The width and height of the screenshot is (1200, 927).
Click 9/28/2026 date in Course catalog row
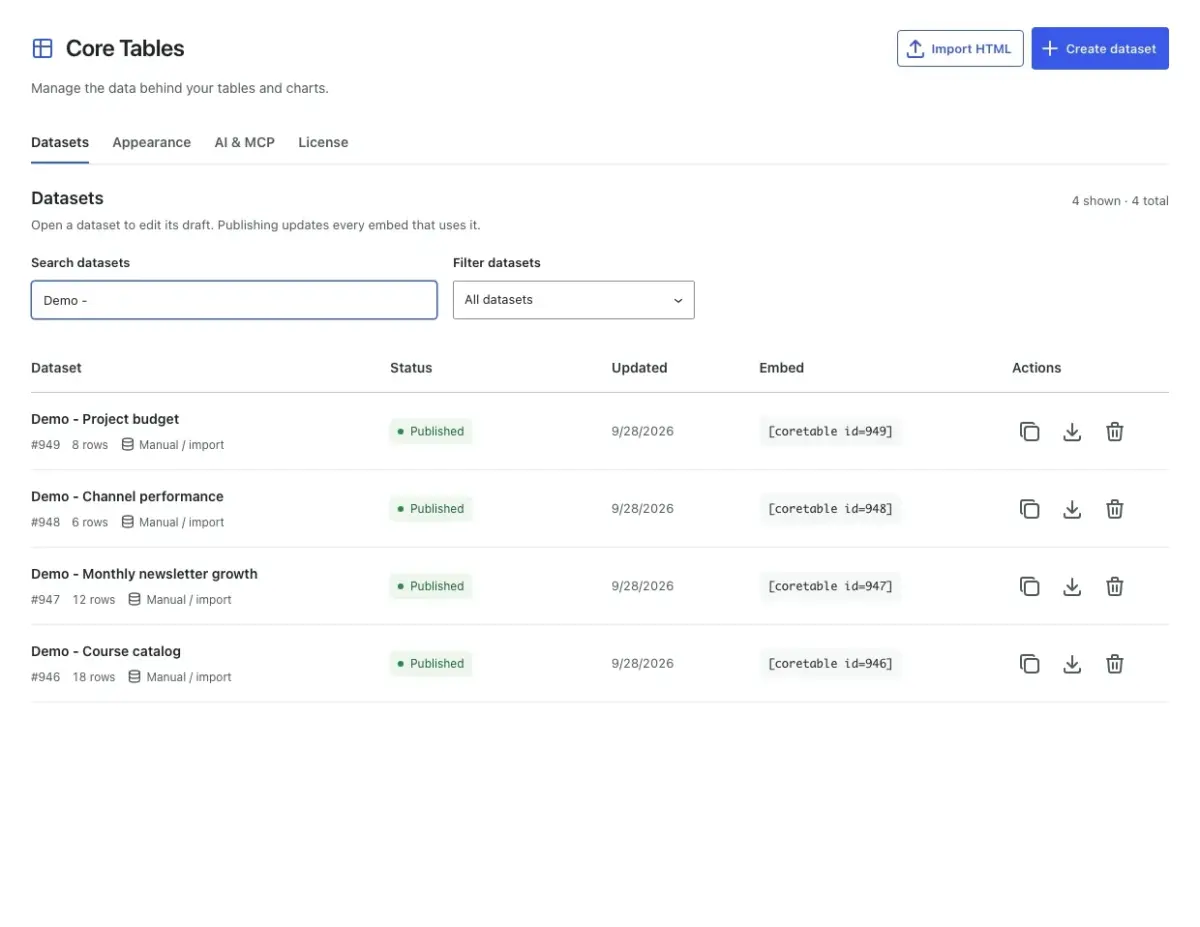tap(643, 663)
